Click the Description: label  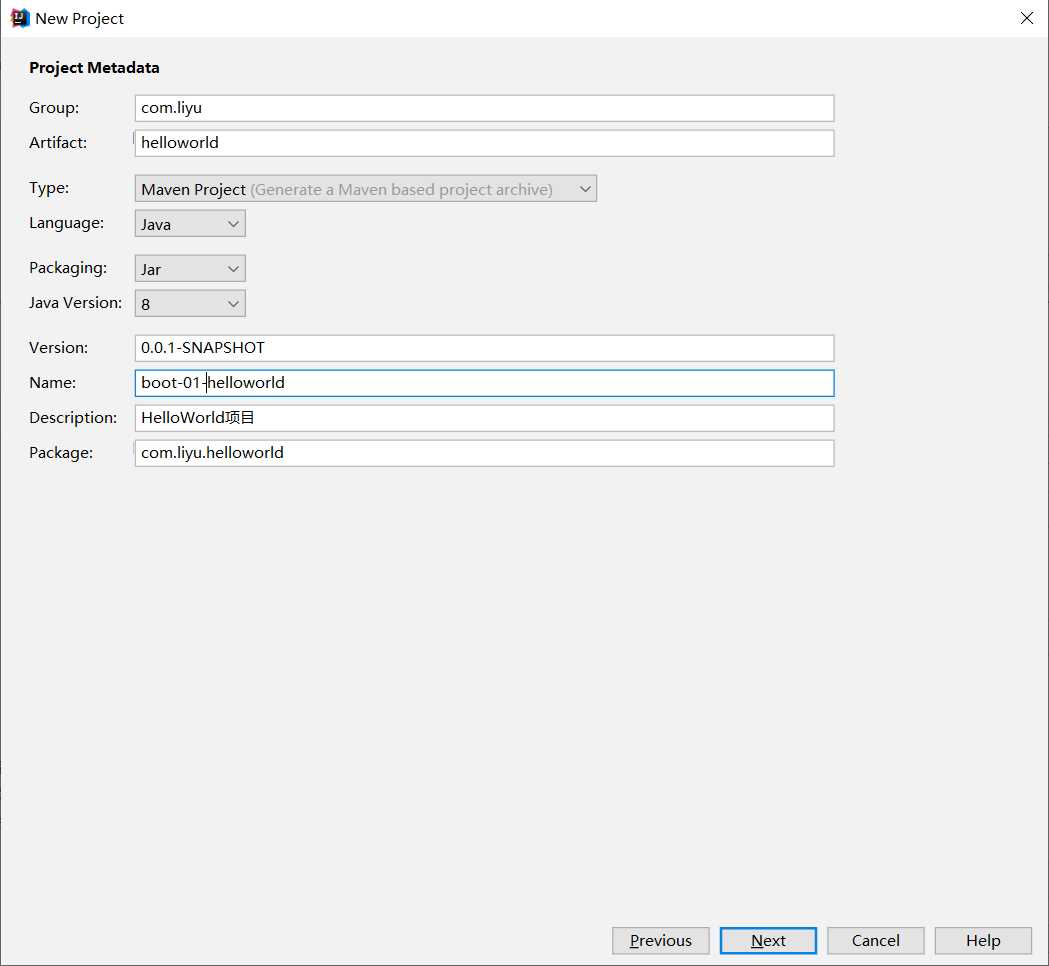73,417
